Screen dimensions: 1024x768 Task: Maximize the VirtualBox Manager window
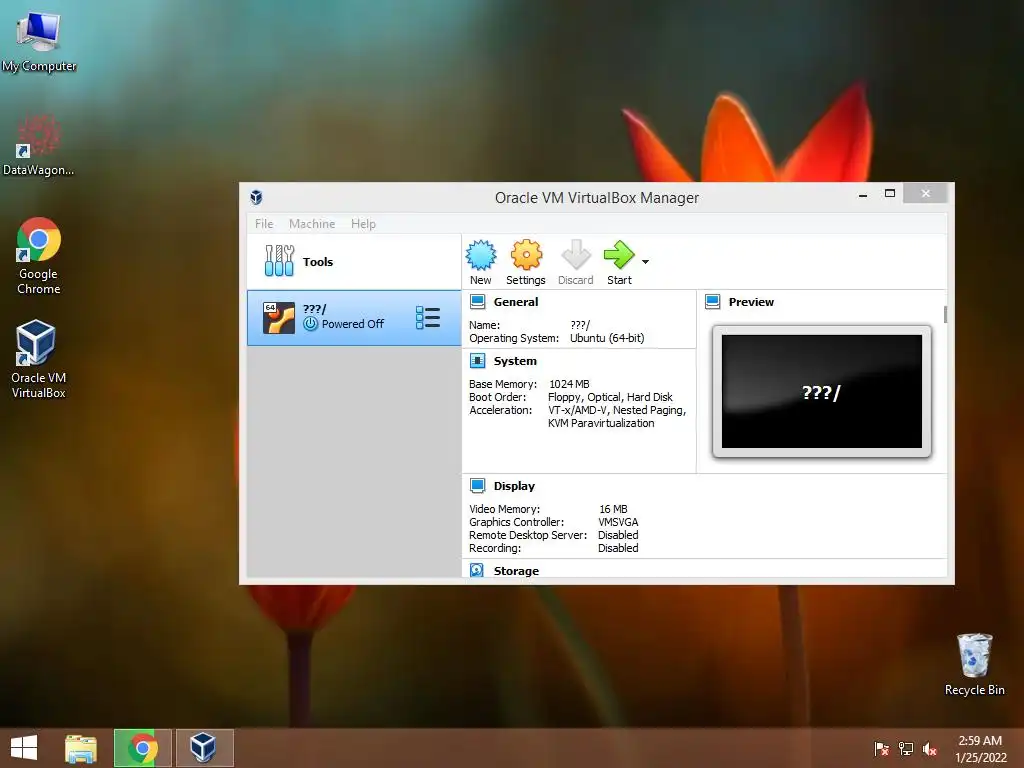point(889,193)
